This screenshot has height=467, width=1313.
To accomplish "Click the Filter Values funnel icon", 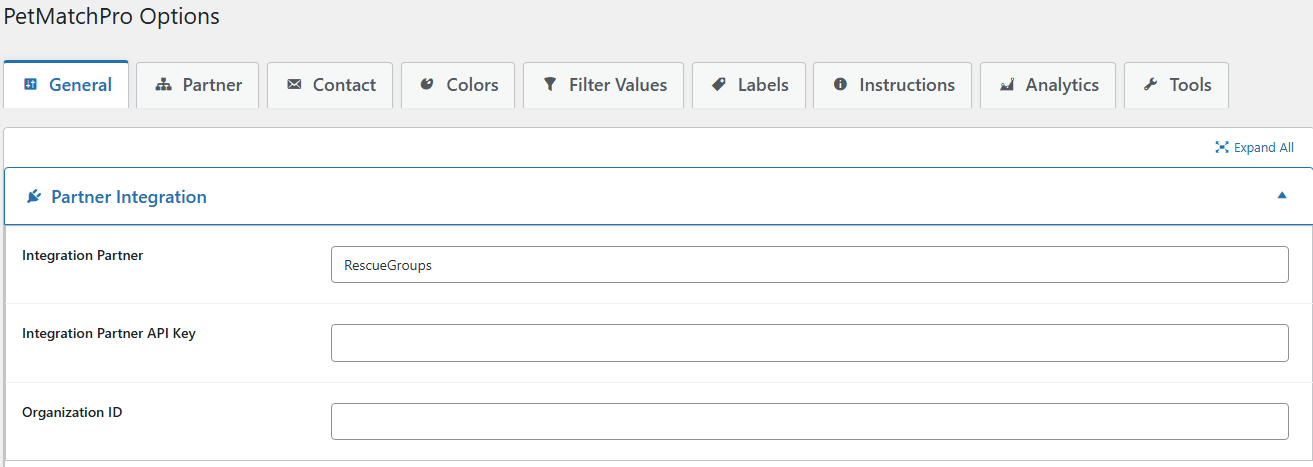I will (550, 85).
